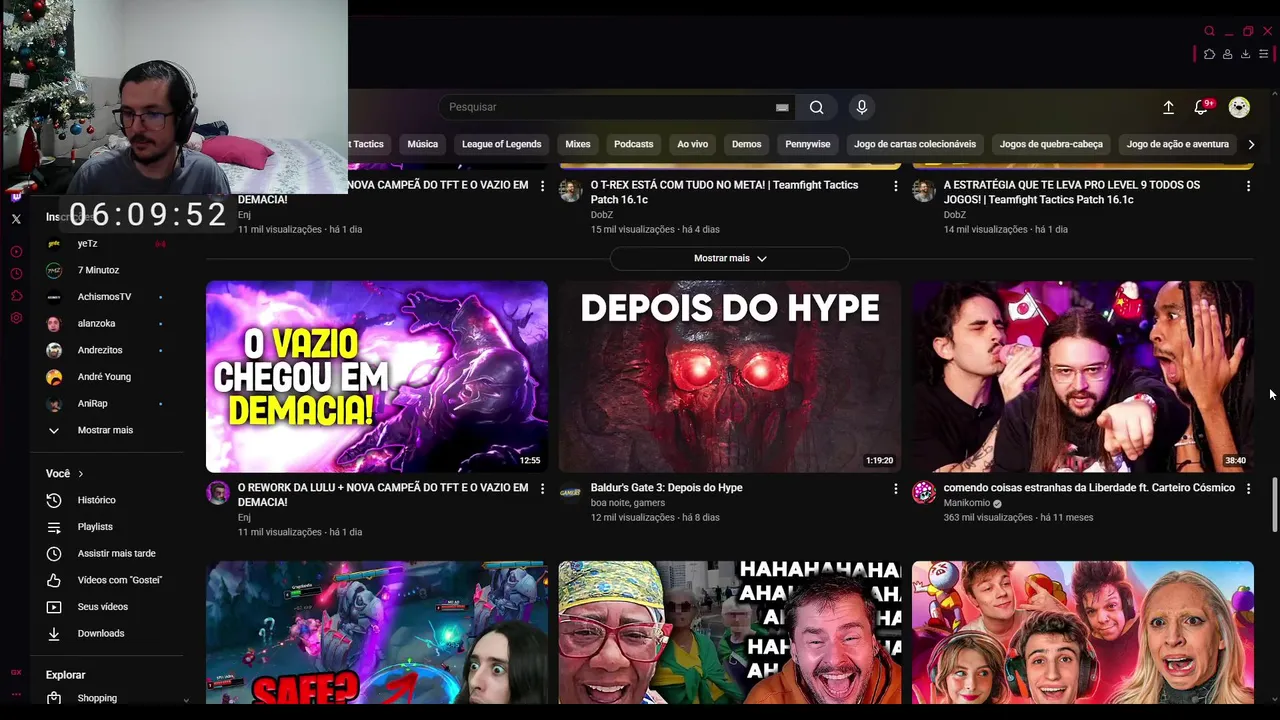1280x720 pixels.
Task: Open Opera GX extensions cube icon
Action: [1209, 54]
